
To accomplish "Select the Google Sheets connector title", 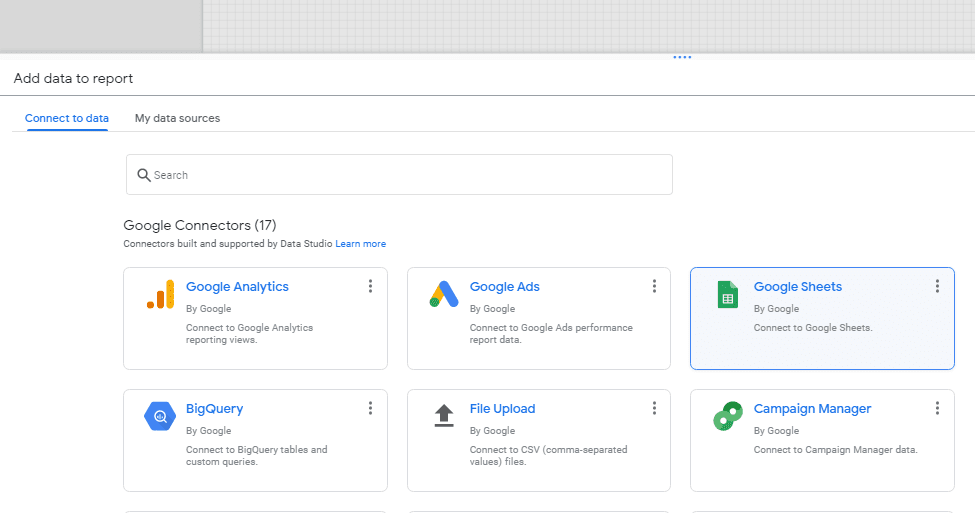I will (798, 287).
